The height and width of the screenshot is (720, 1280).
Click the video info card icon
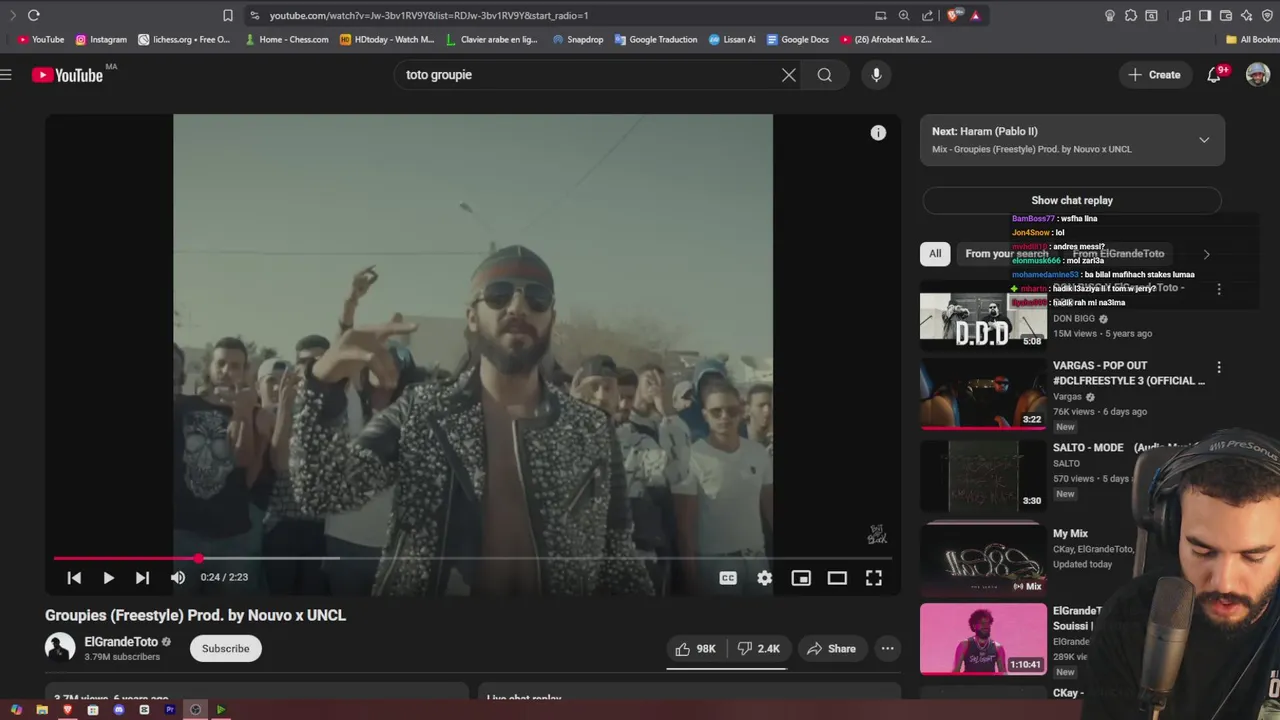pos(878,133)
